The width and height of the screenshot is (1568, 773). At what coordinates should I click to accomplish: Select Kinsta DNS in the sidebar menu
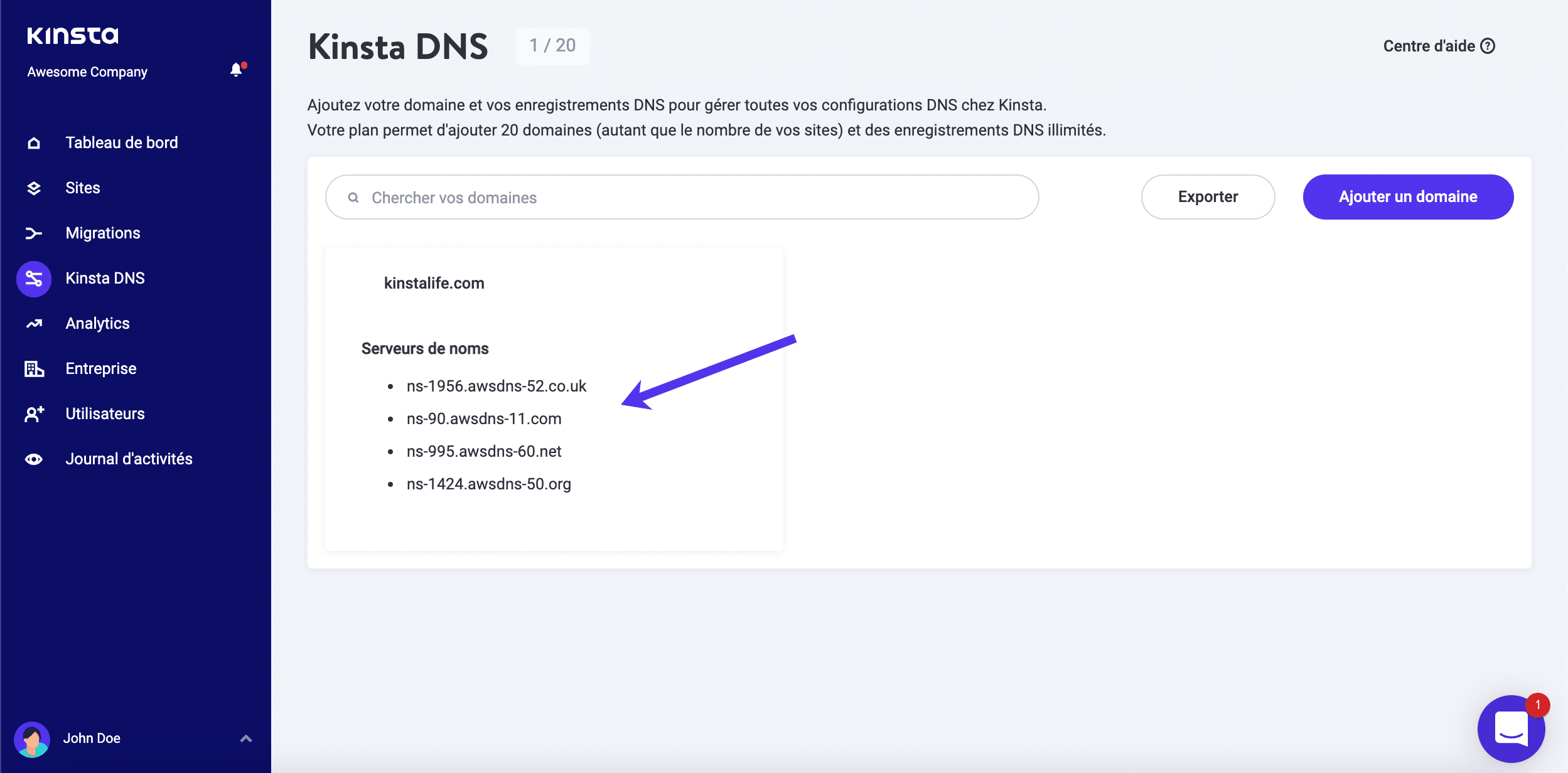[105, 278]
